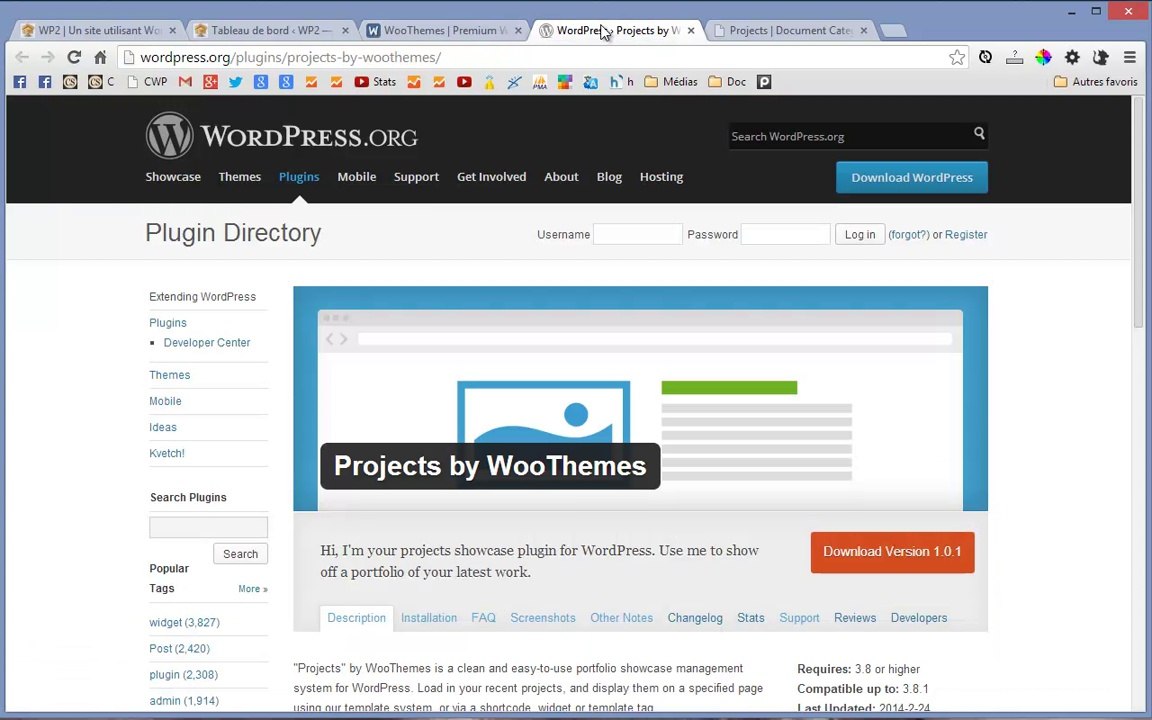Viewport: 1152px width, 720px height.
Task: Click the (forgot?) password link
Action: (x=909, y=234)
